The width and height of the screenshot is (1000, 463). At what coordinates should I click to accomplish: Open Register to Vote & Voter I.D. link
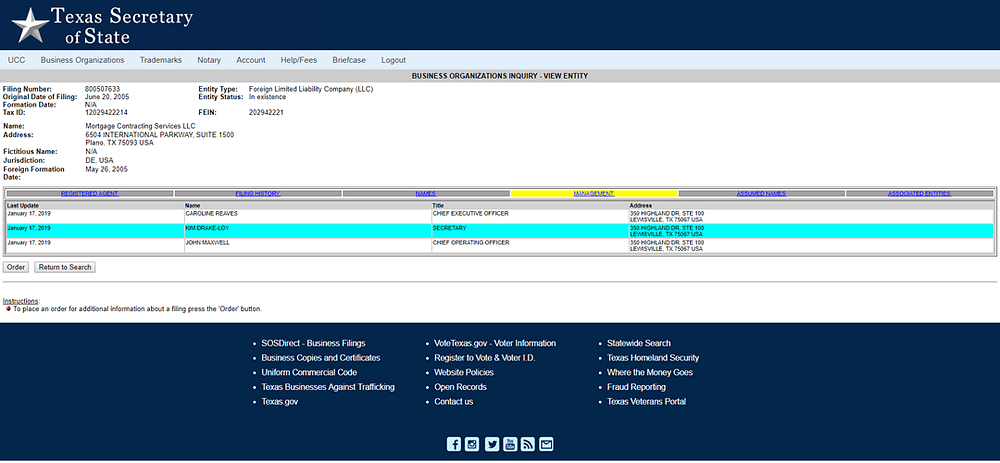(485, 358)
